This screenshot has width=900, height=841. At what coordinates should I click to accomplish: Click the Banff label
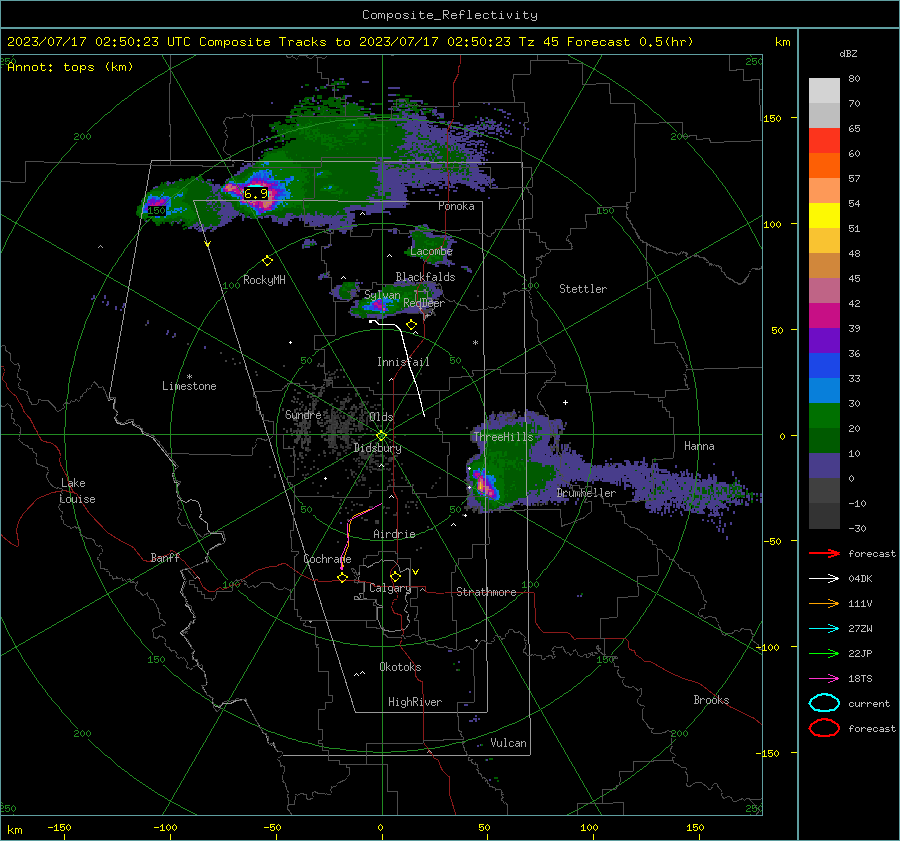[165, 557]
